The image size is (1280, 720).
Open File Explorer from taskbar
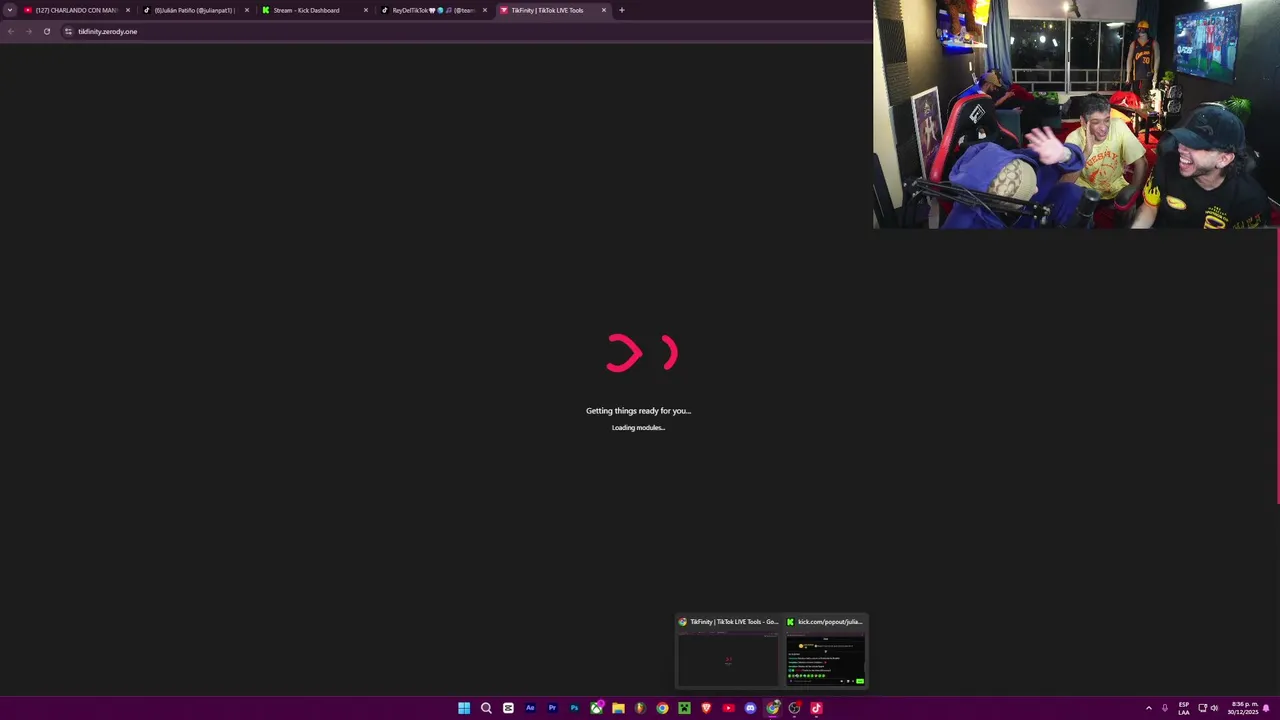tap(618, 708)
